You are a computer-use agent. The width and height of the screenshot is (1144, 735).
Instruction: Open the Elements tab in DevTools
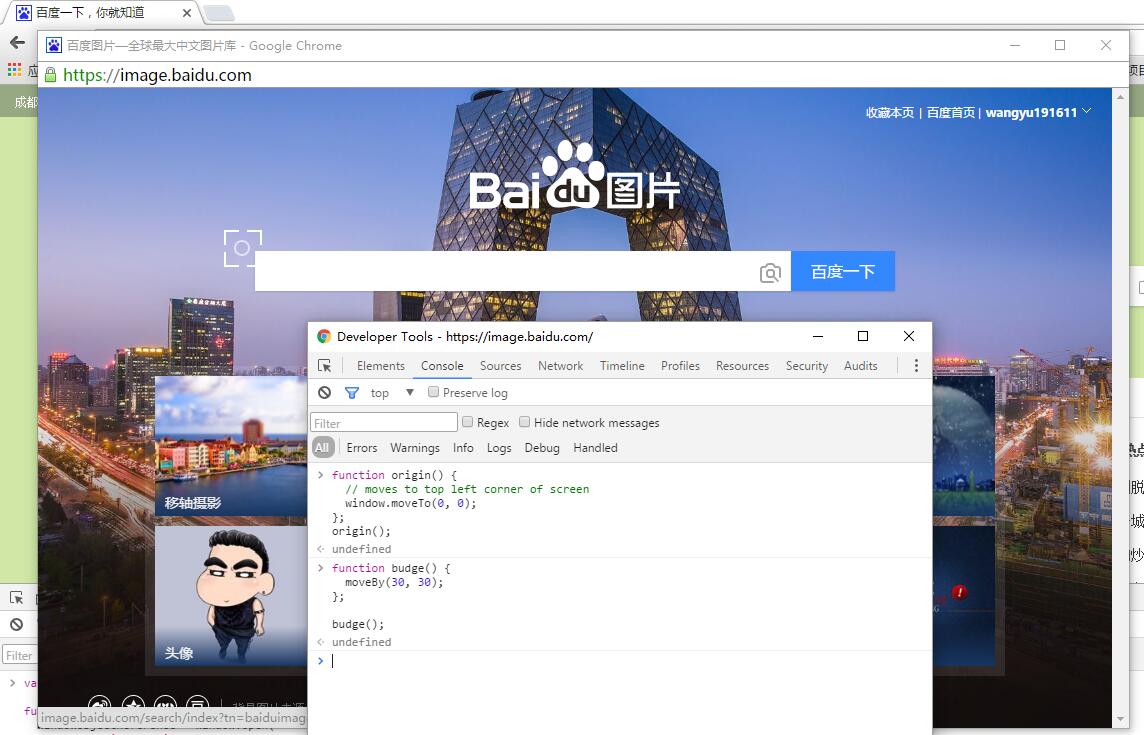pos(380,365)
